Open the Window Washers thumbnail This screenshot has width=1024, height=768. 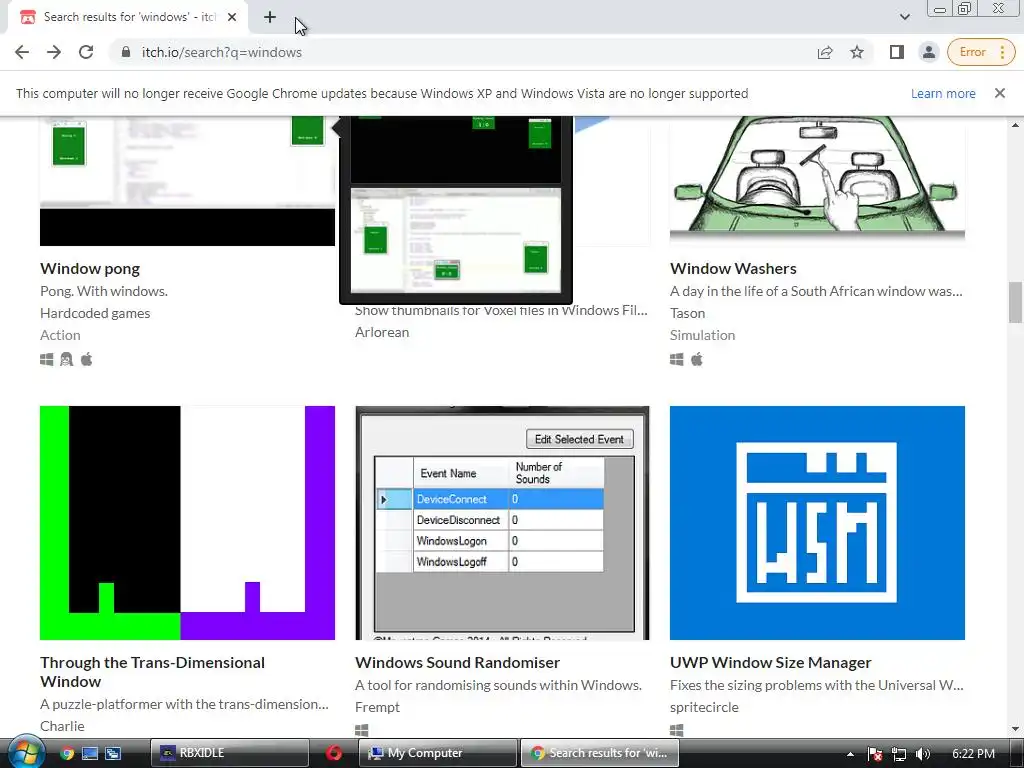817,181
